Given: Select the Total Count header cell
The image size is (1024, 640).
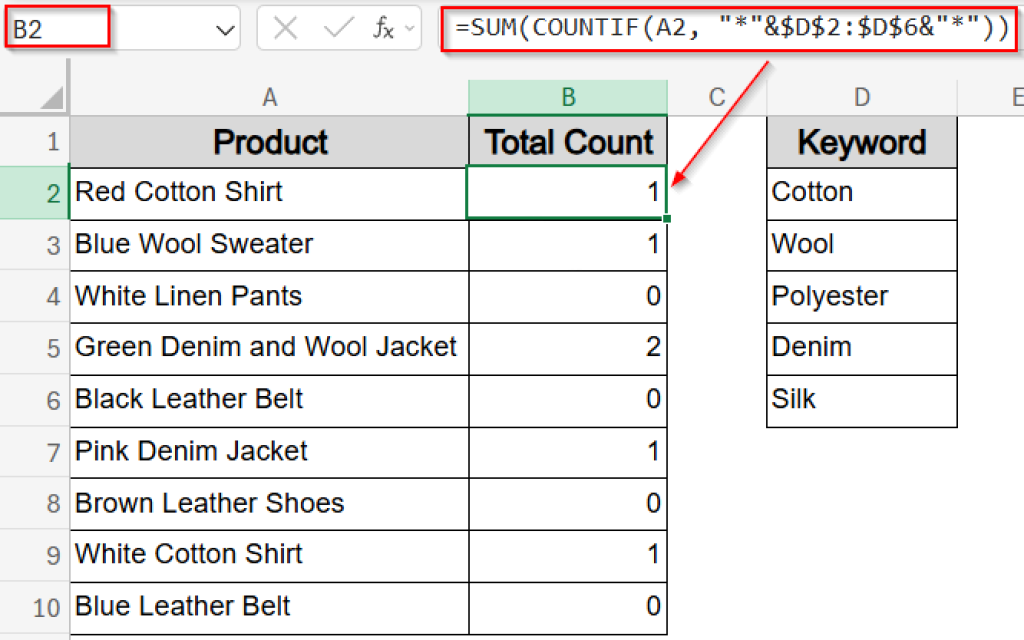Looking at the screenshot, I should coord(567,141).
